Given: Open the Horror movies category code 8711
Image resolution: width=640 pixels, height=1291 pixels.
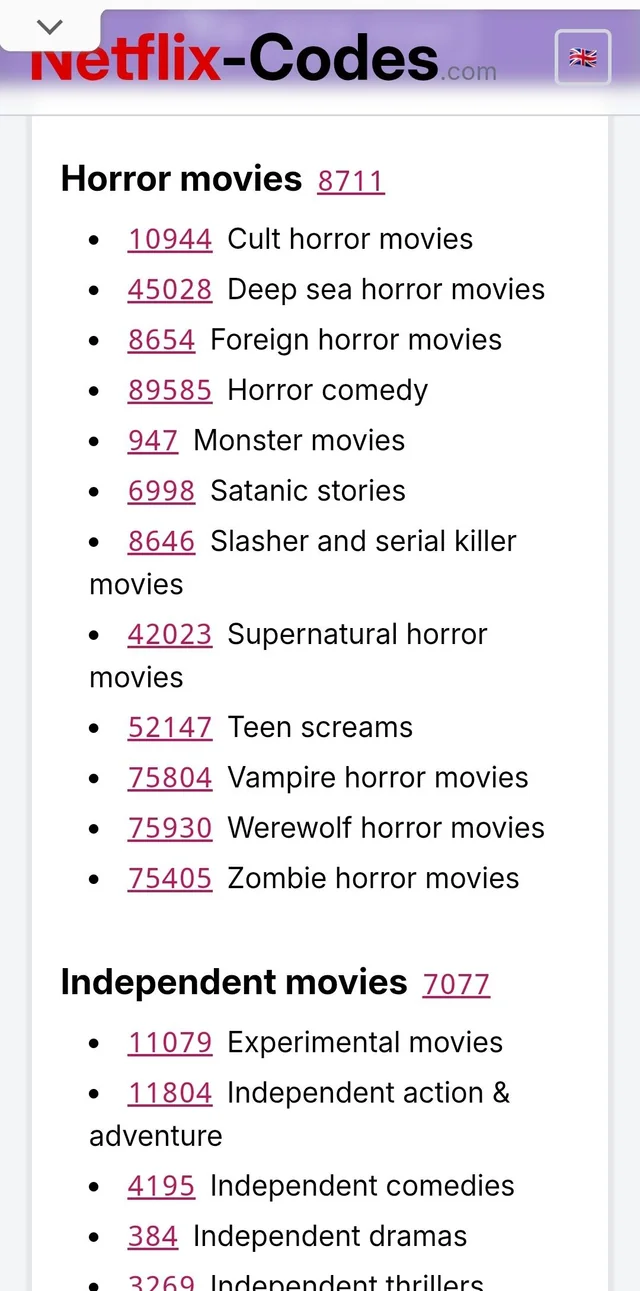Looking at the screenshot, I should (x=350, y=182).
